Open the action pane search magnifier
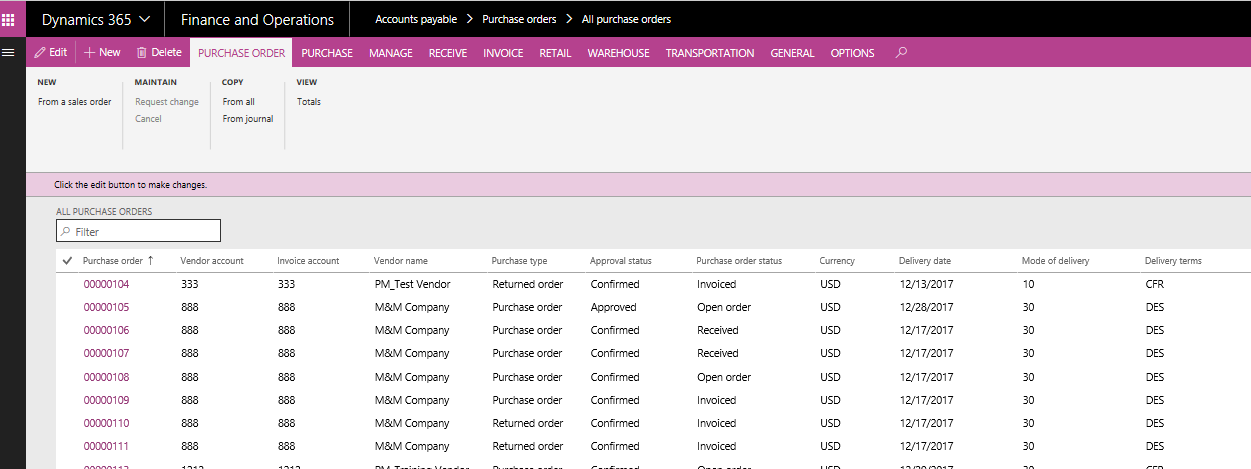 point(901,53)
